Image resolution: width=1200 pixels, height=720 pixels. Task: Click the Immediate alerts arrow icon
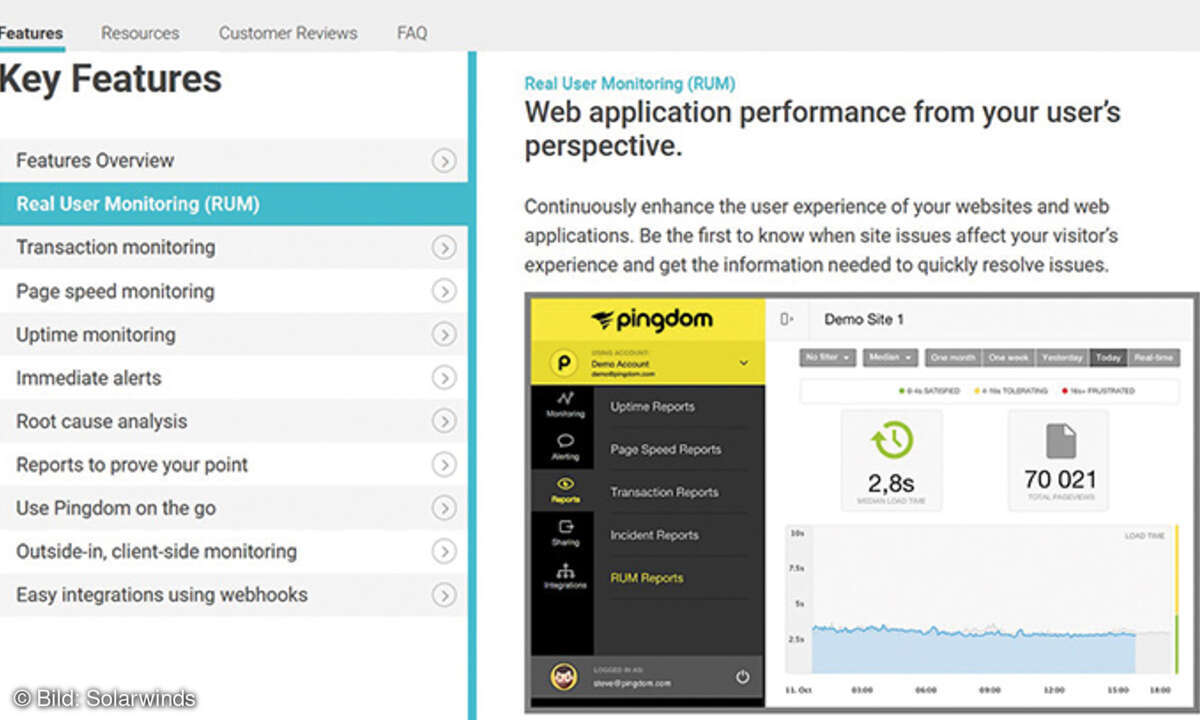point(444,378)
